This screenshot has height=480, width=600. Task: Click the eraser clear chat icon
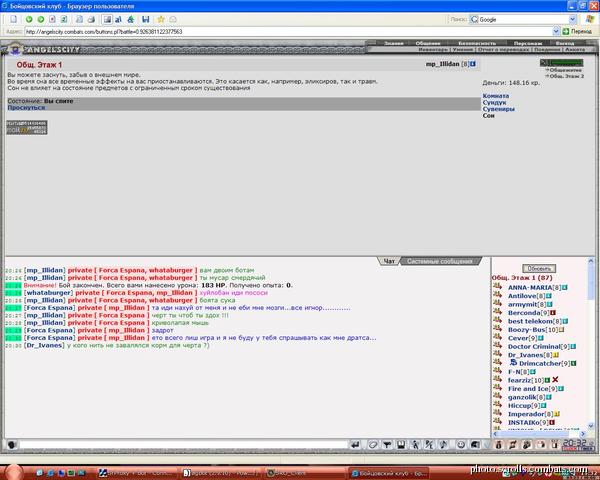click(373, 445)
